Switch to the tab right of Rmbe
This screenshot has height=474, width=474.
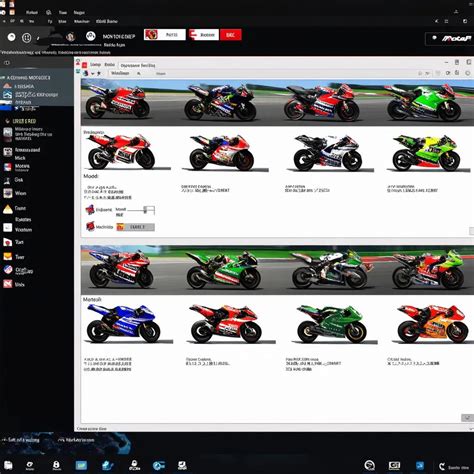click(x=138, y=65)
